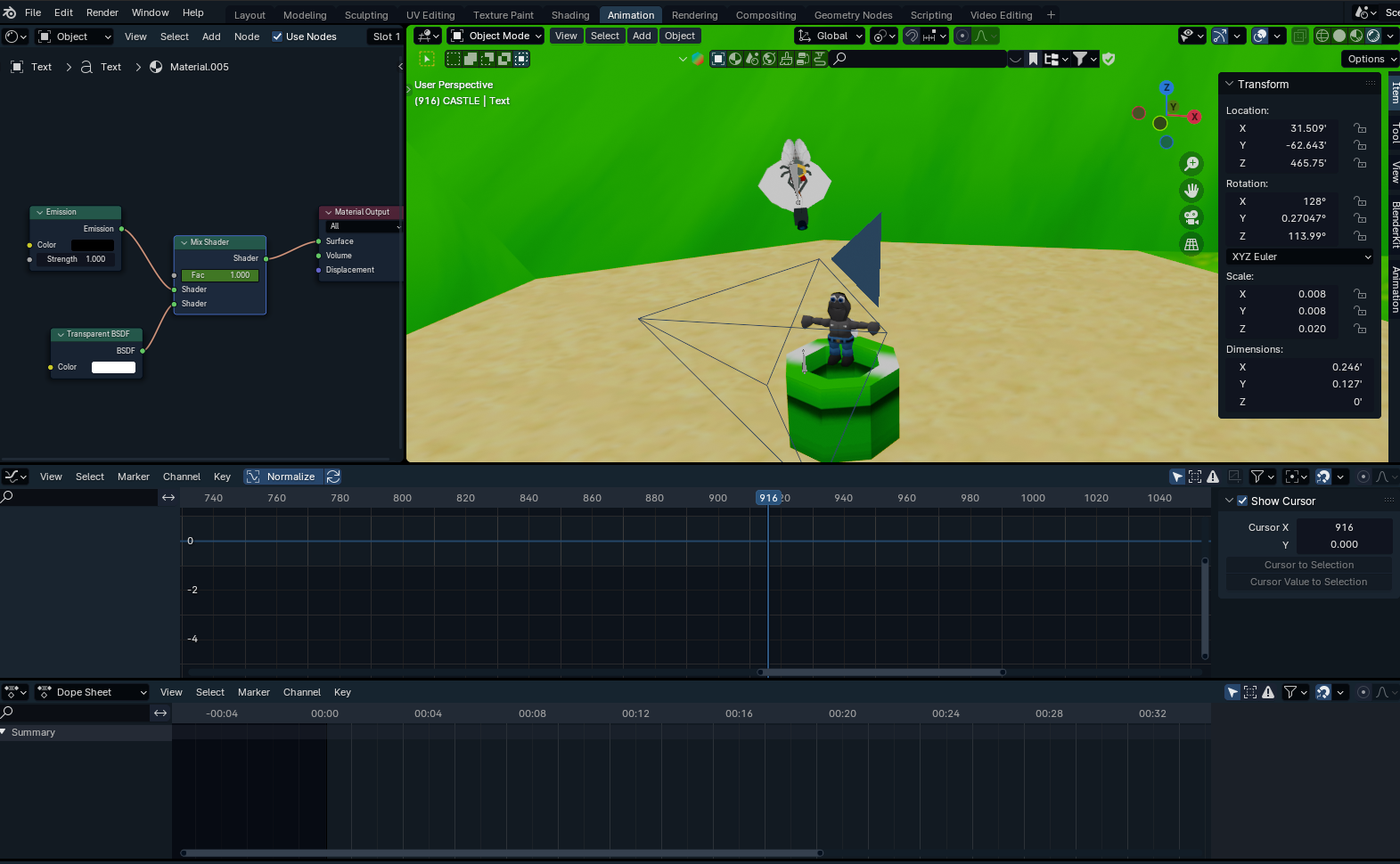
Task: Select rendered viewport shading sphere
Action: click(x=1373, y=36)
